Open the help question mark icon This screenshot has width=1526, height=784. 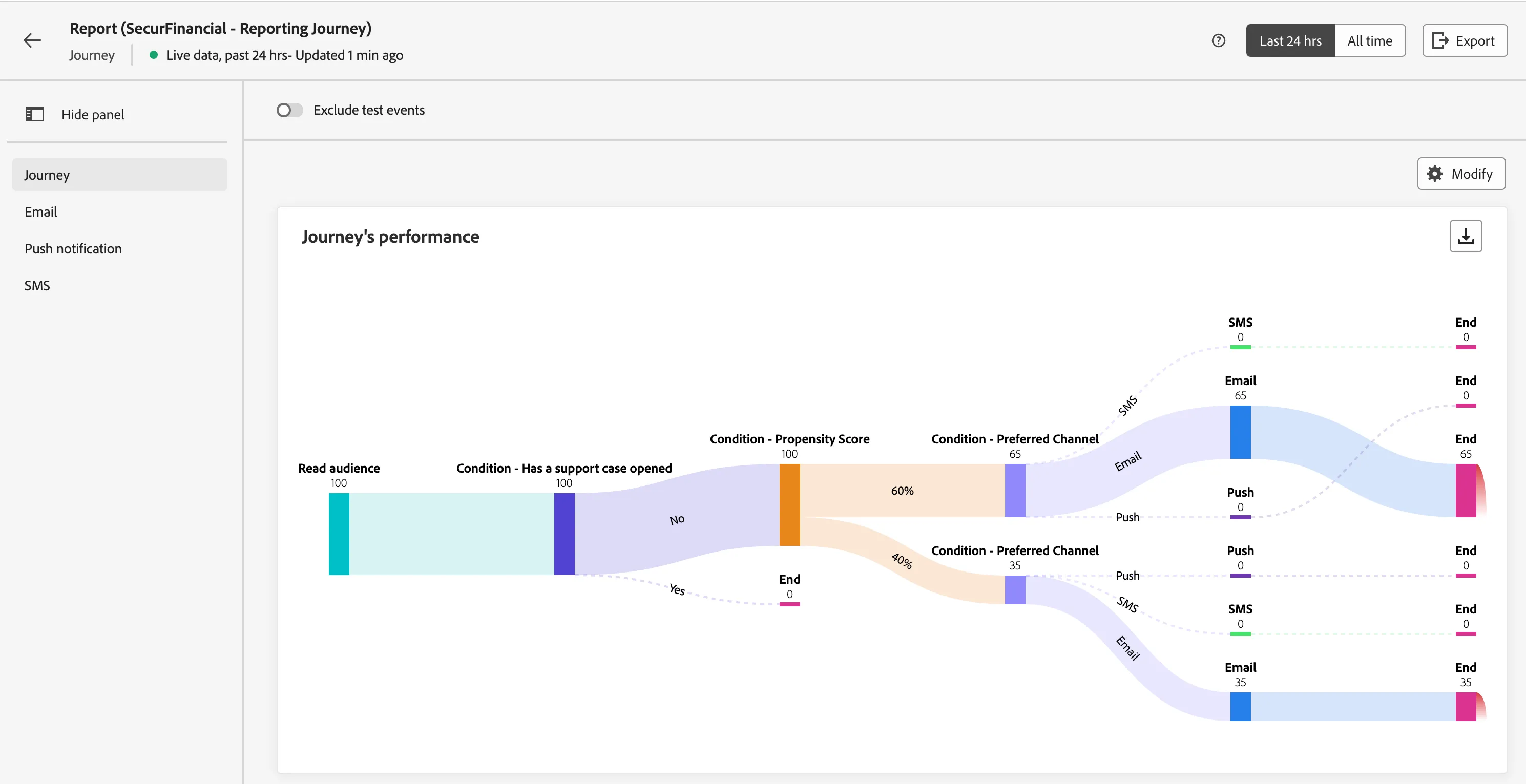(x=1218, y=40)
